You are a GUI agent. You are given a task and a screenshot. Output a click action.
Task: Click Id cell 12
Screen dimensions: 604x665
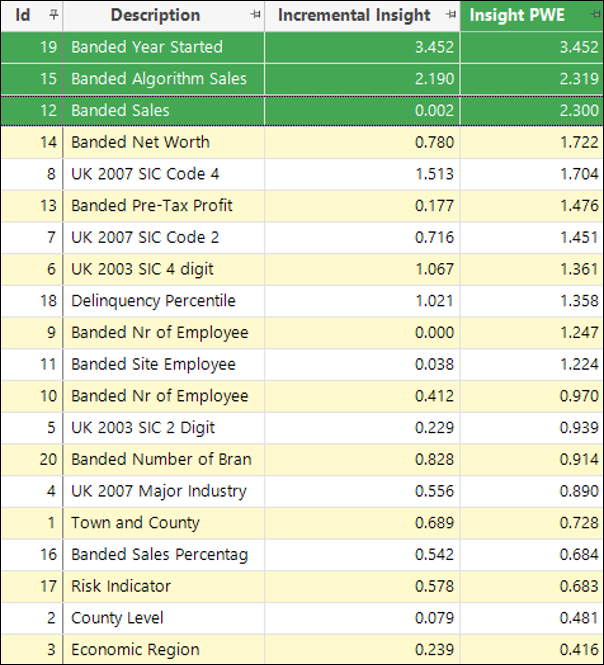(x=32, y=111)
